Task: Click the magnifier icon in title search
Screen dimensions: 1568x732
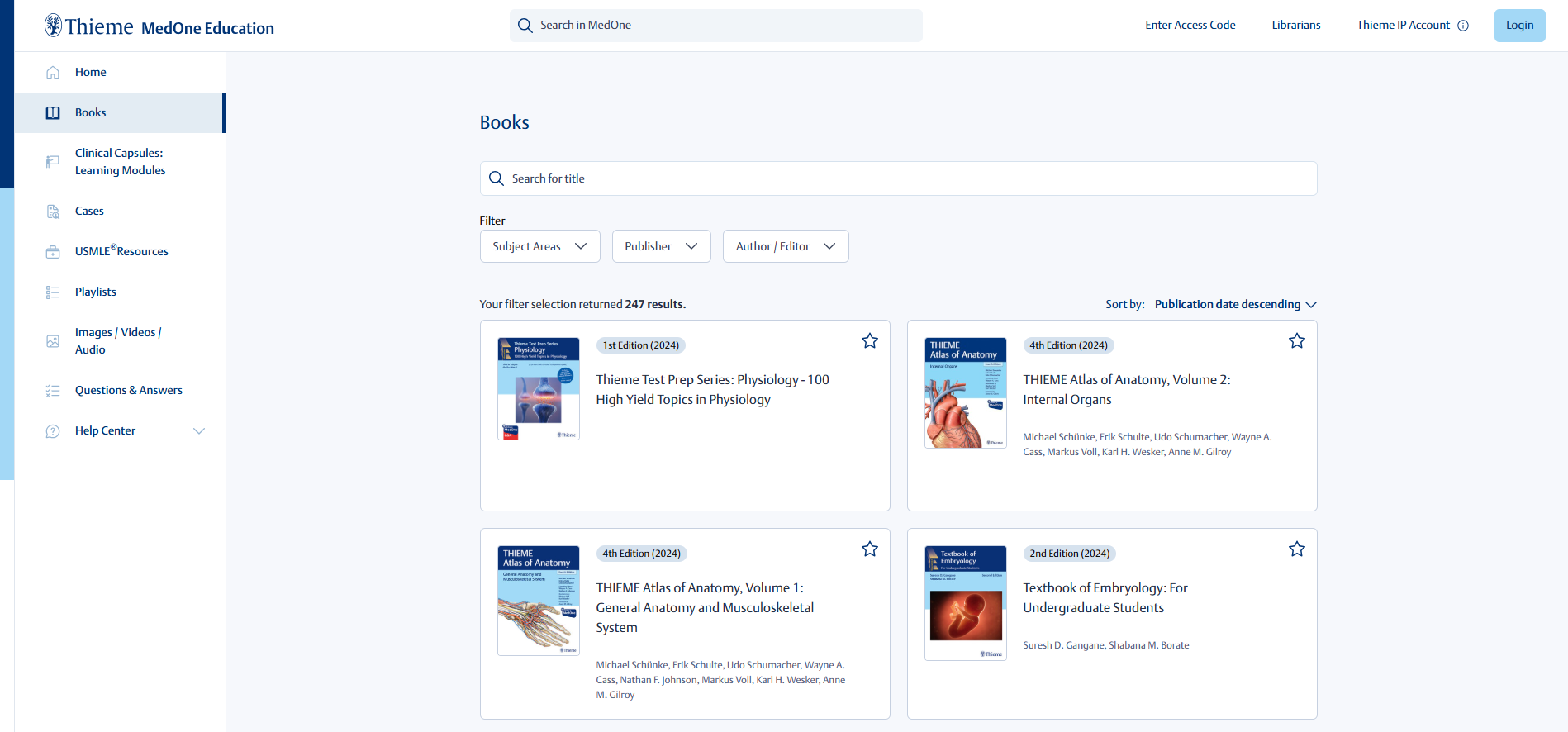Action: pos(497,178)
